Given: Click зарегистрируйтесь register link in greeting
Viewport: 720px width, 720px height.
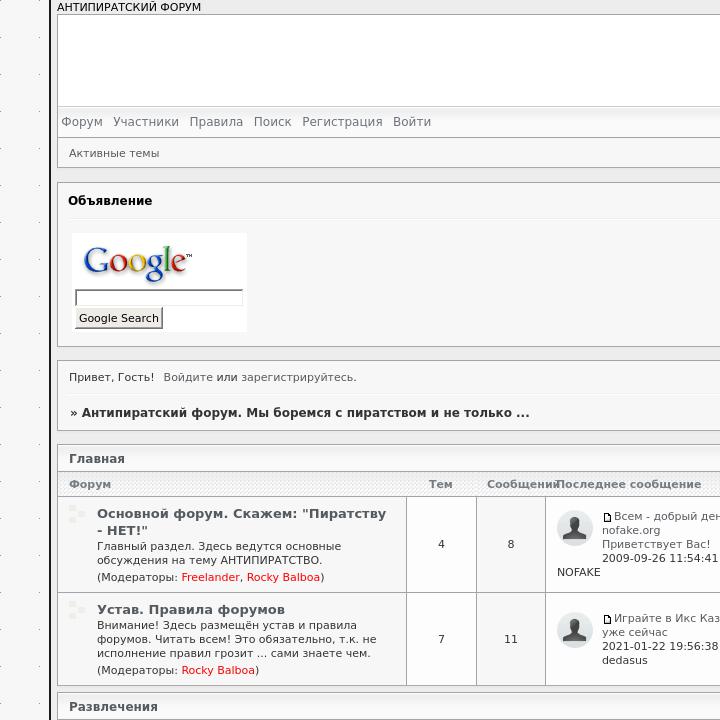Looking at the screenshot, I should coord(298,377).
